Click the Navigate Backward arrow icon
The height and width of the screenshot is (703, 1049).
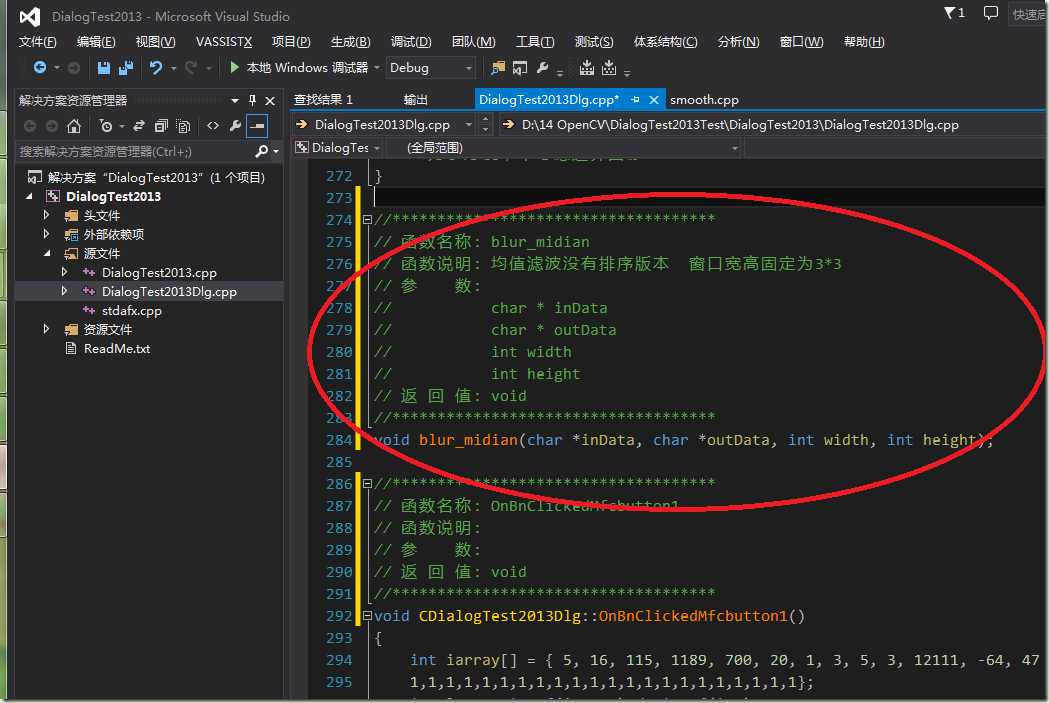click(x=40, y=68)
